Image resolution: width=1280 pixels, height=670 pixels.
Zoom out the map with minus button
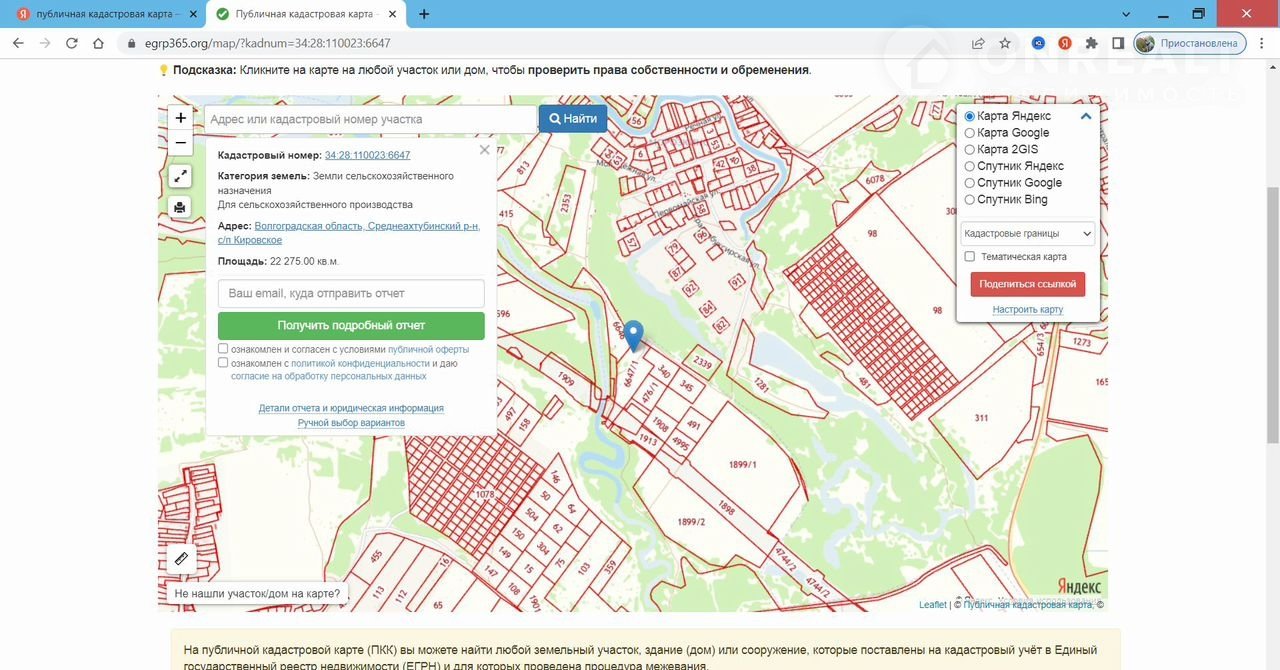pos(180,143)
